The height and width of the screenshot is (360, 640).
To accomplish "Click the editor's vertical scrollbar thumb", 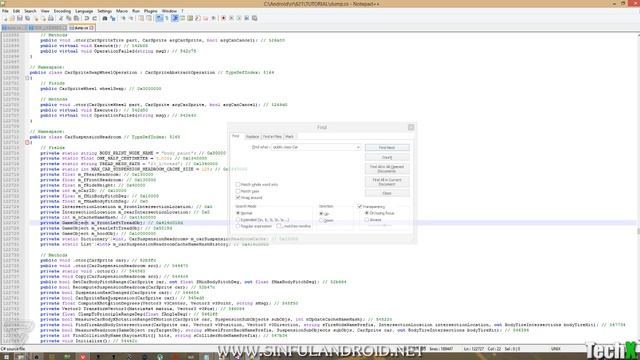I will coord(638,231).
